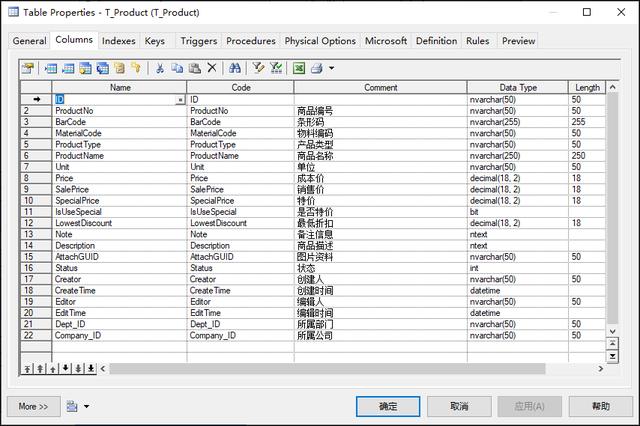The image size is (640, 426).
Task: Click the More >> button
Action: point(33,406)
